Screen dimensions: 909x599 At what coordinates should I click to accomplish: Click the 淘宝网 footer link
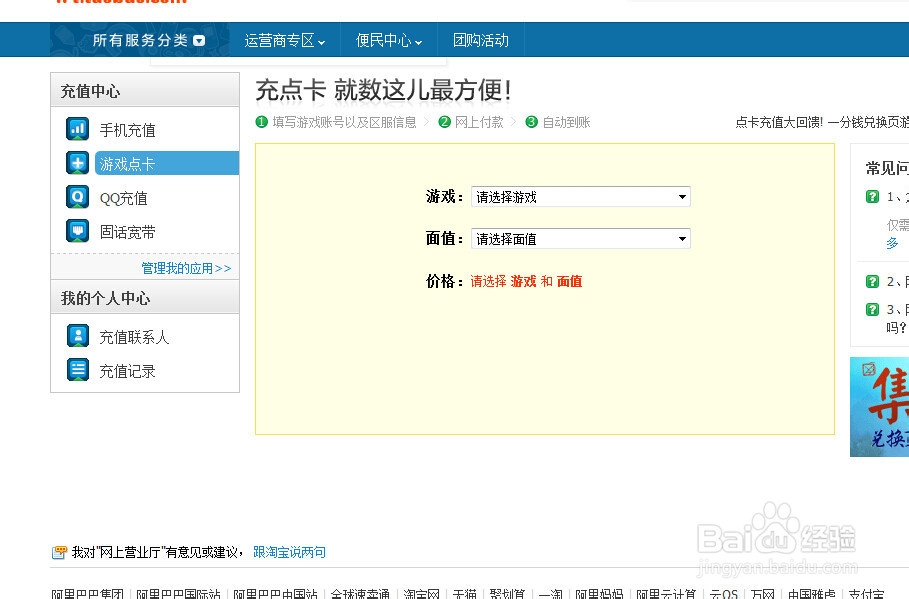[x=421, y=594]
